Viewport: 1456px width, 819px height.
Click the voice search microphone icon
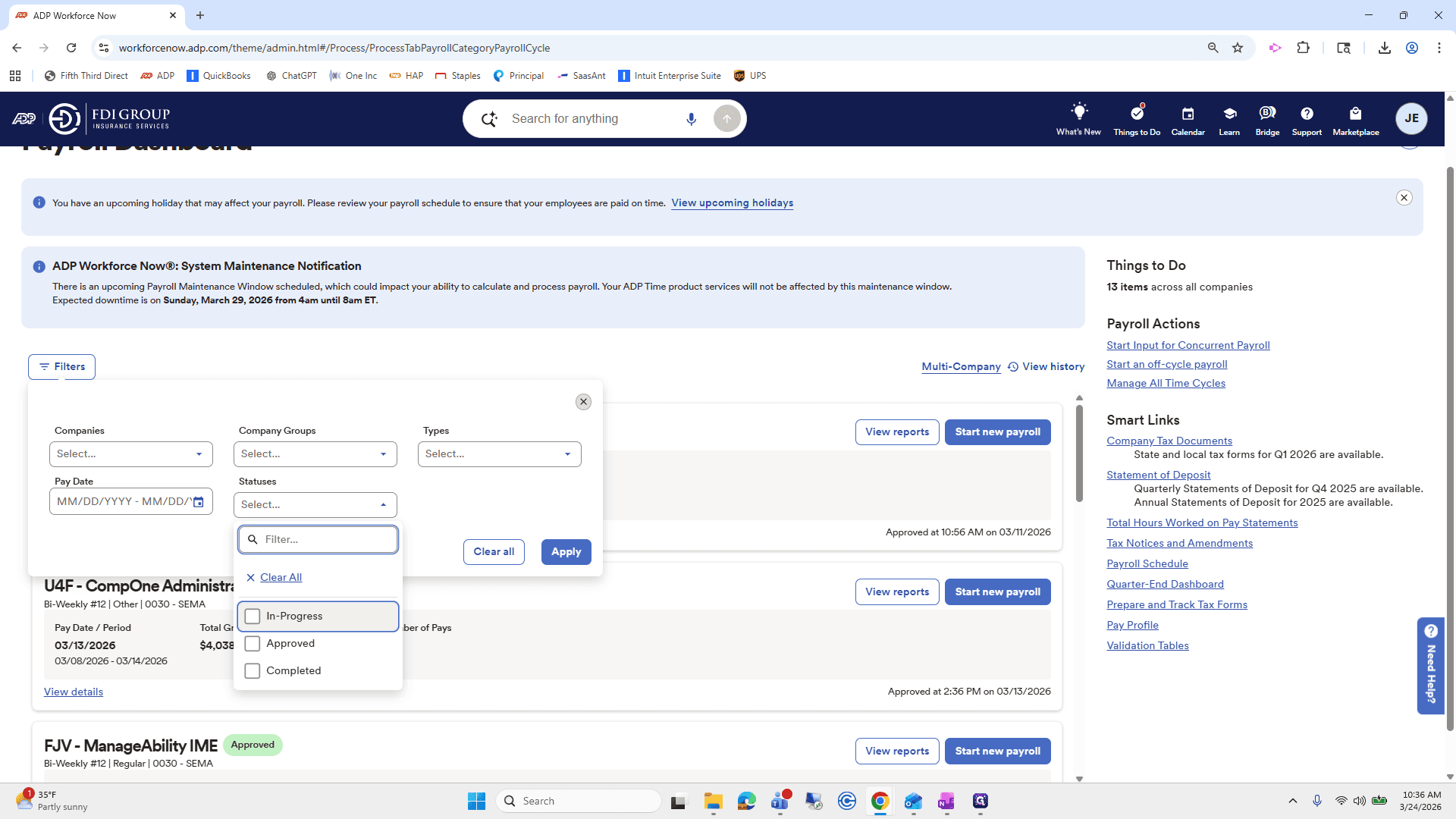point(691,119)
